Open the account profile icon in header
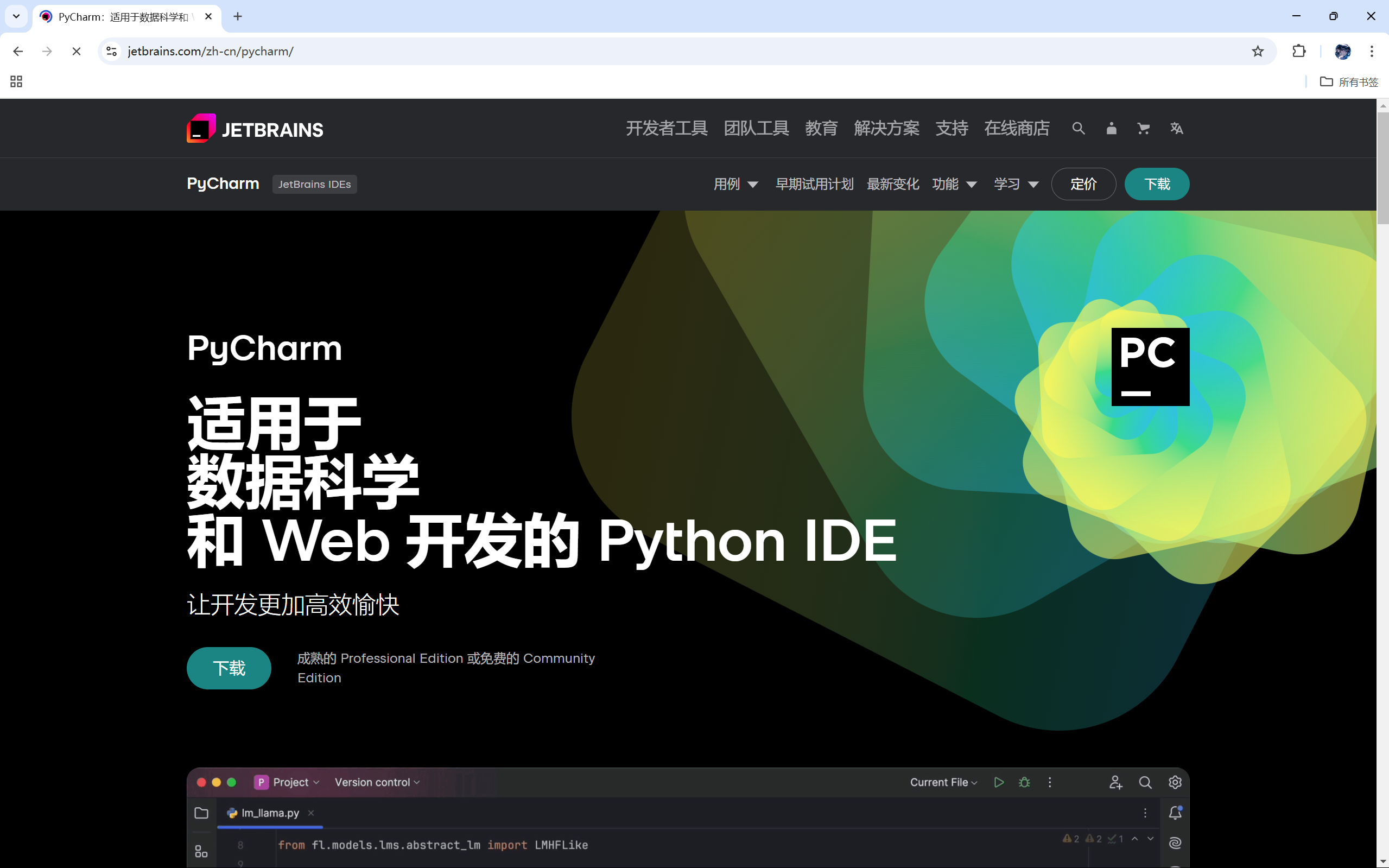Viewport: 1389px width, 868px height. coord(1111,128)
